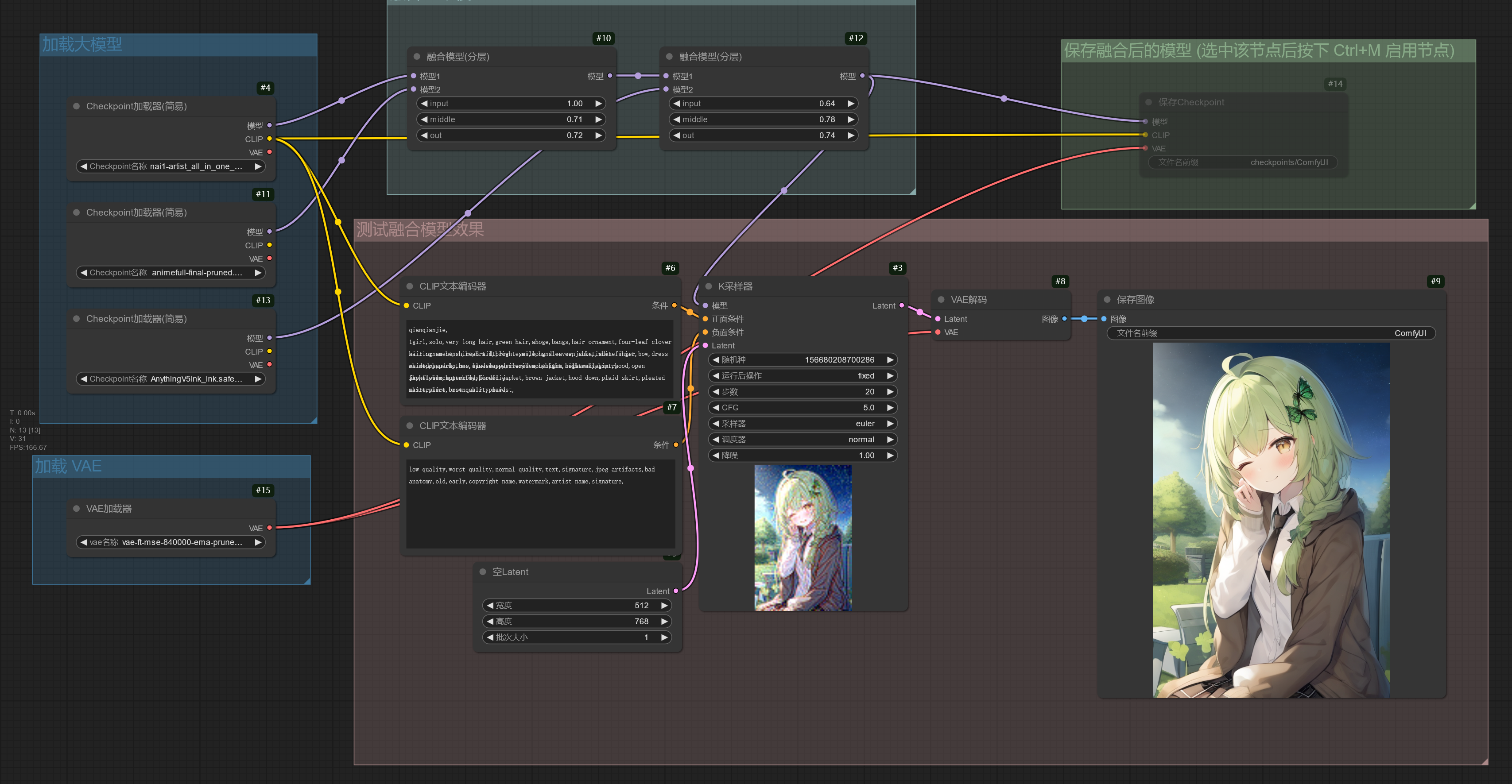
Task: Select the 加载大模型 group header
Action: point(82,44)
